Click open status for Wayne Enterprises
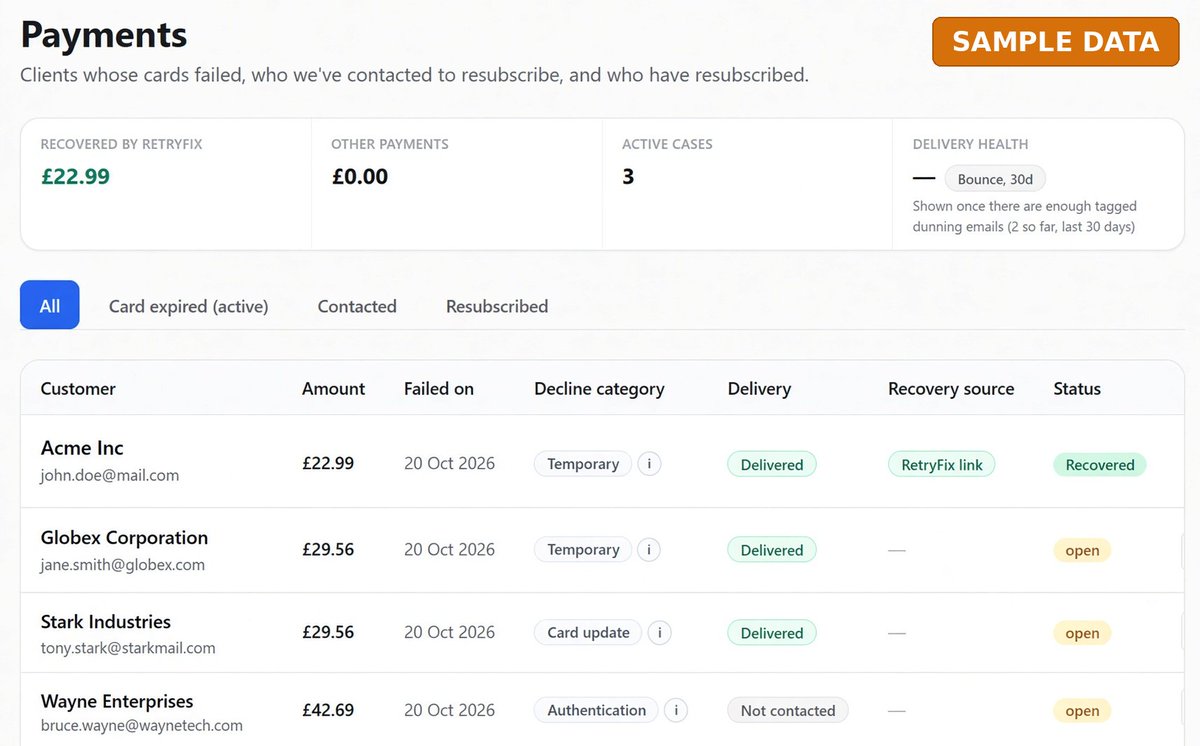 (1082, 711)
